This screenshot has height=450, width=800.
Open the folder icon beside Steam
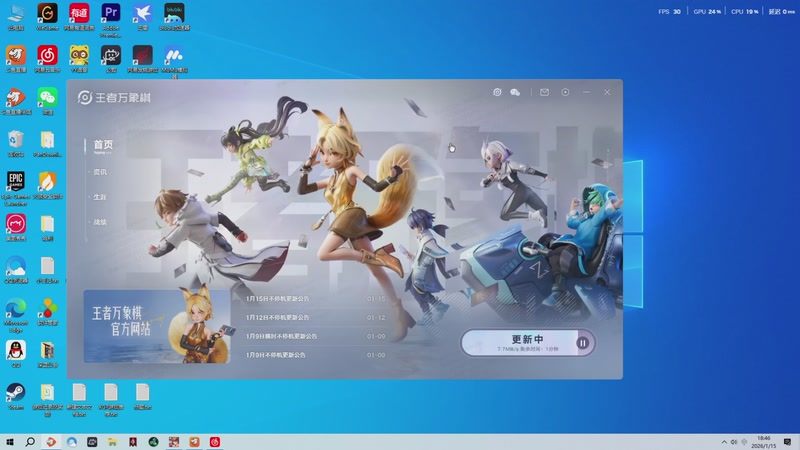(x=47, y=399)
